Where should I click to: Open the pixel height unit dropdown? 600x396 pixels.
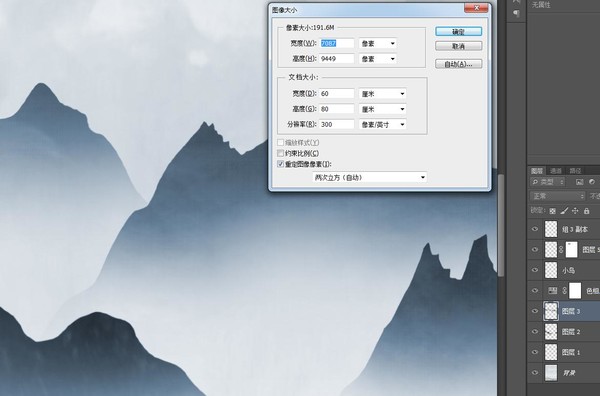pos(378,59)
